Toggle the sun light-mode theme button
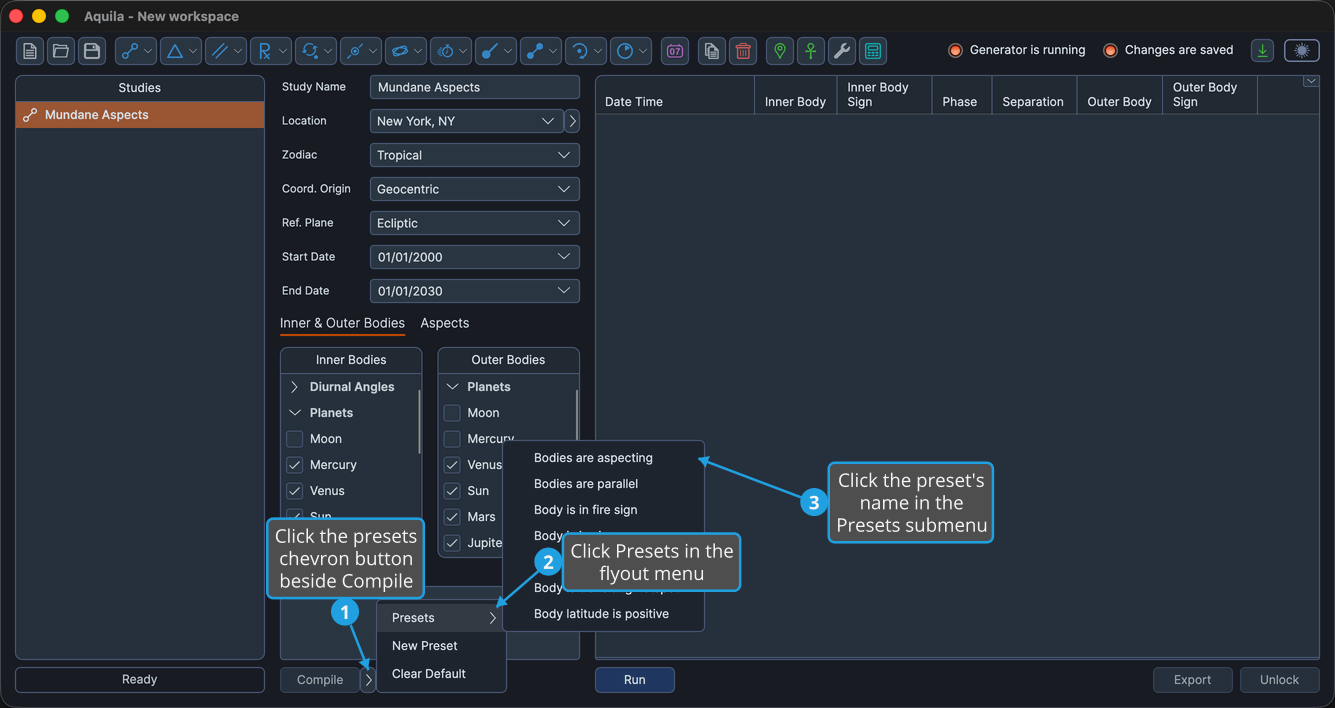Image resolution: width=1335 pixels, height=708 pixels. [x=1302, y=51]
